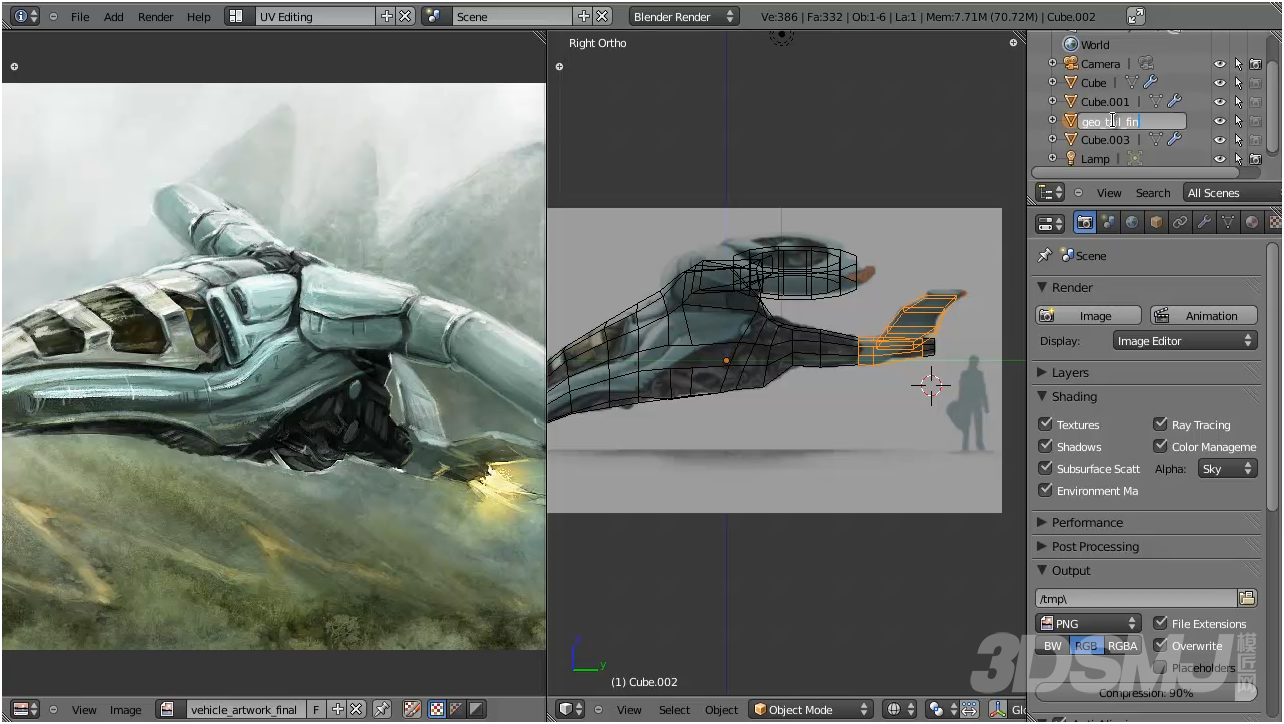Open the 3D View editor type selector
Image resolution: width=1284 pixels, height=724 pixels.
tap(570, 709)
